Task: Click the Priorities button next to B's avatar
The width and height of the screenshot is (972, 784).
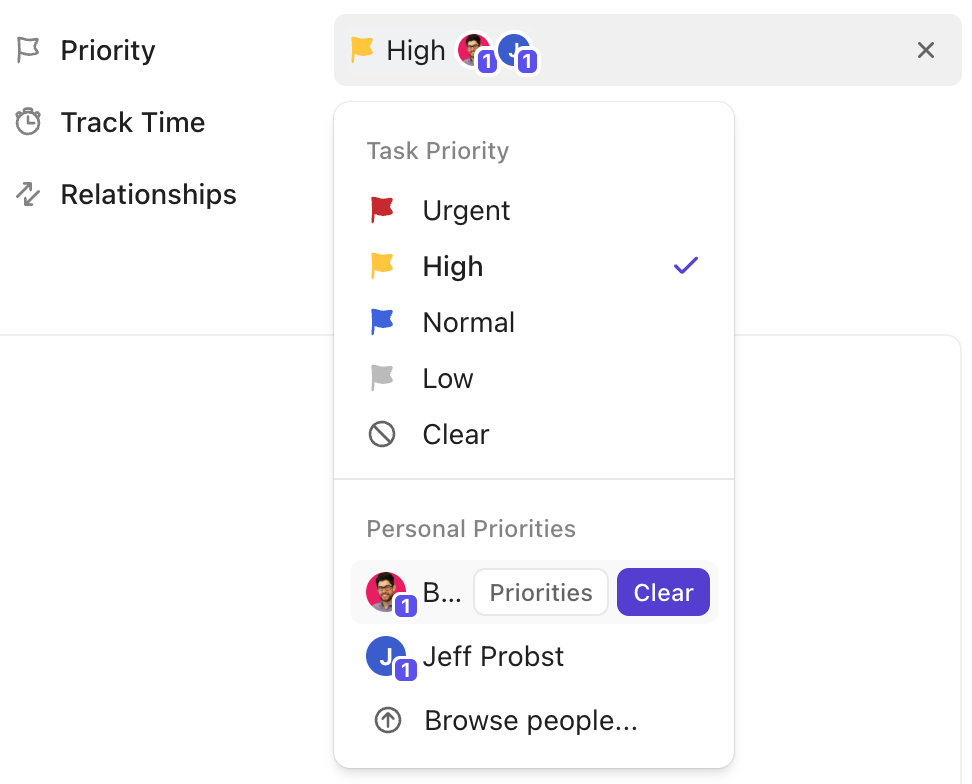Action: click(540, 591)
